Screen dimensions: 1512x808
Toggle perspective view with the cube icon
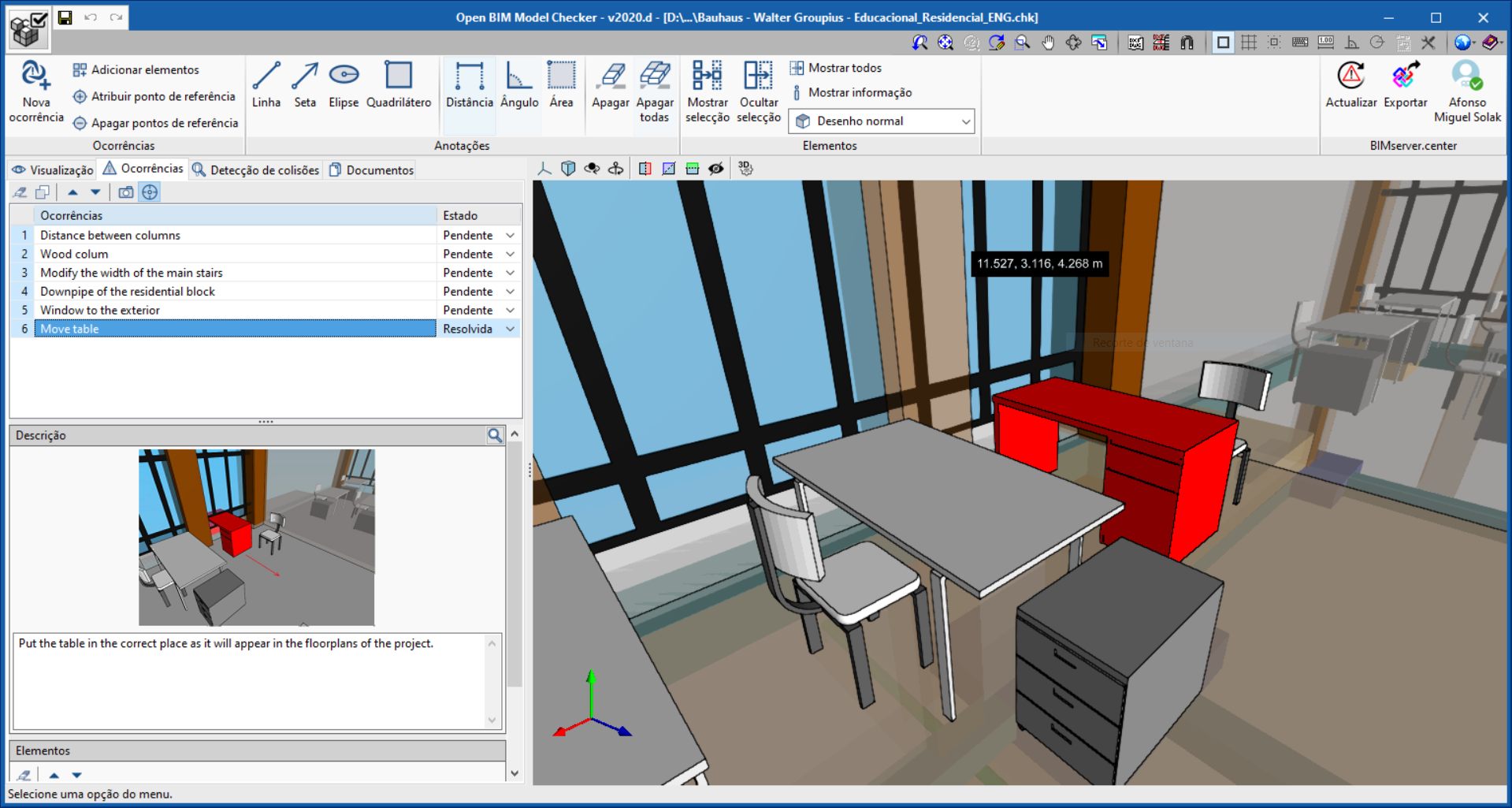(567, 168)
